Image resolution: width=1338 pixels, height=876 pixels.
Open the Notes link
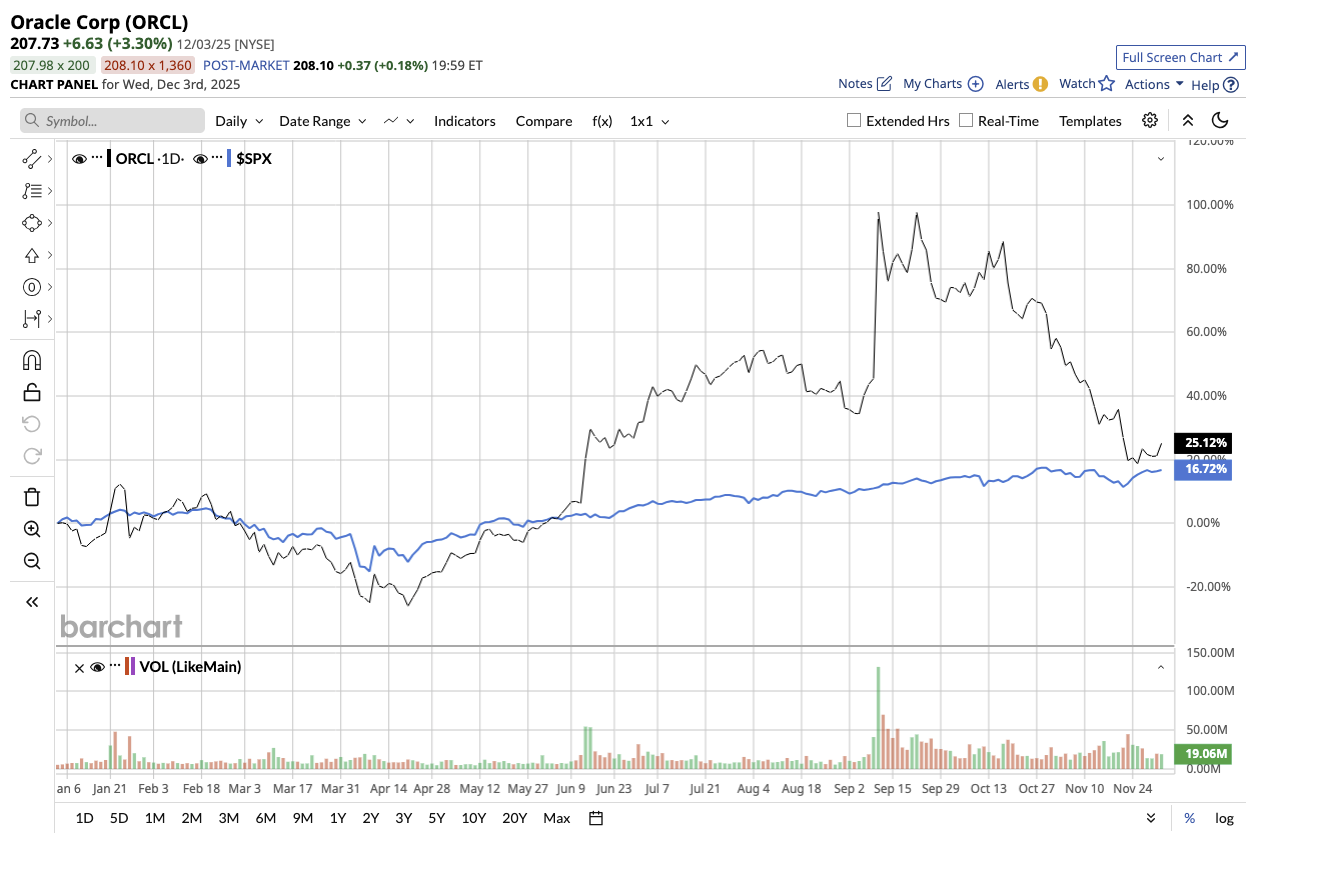pos(865,84)
